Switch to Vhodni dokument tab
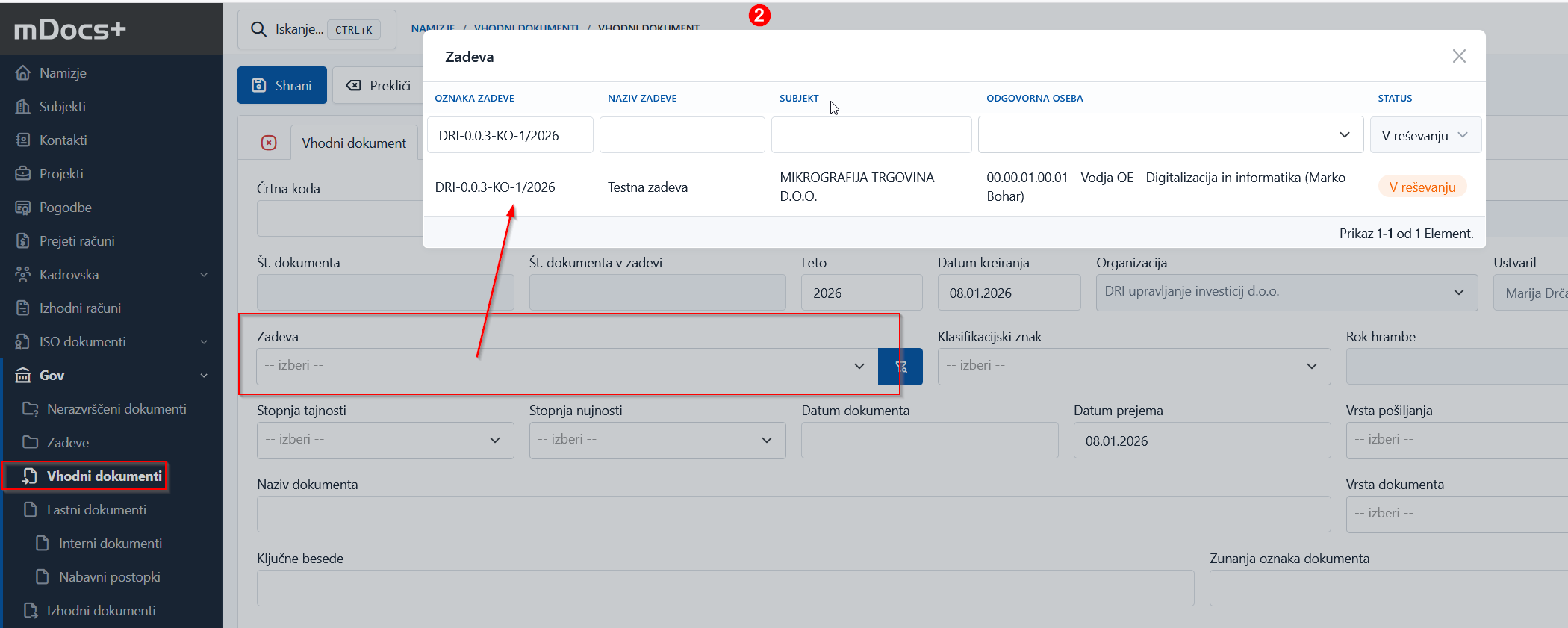Viewport: 1568px width, 628px height. point(354,143)
